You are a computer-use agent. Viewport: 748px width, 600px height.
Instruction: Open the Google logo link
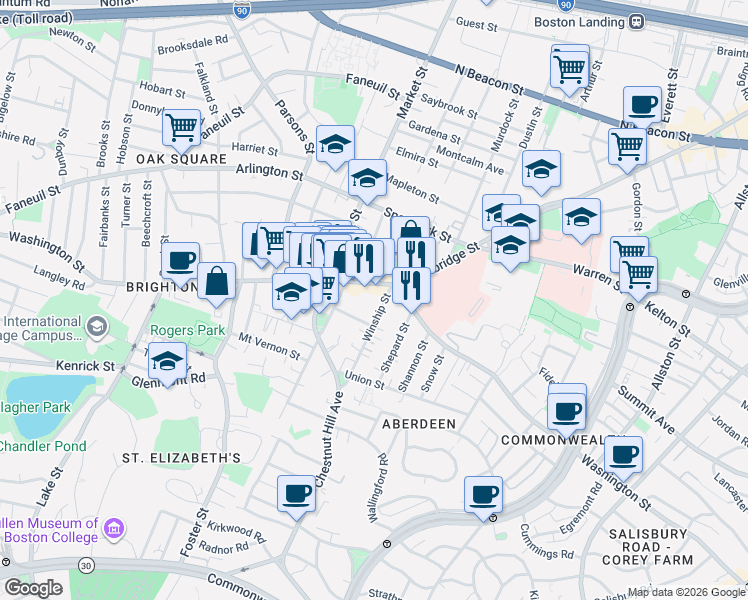(33, 588)
